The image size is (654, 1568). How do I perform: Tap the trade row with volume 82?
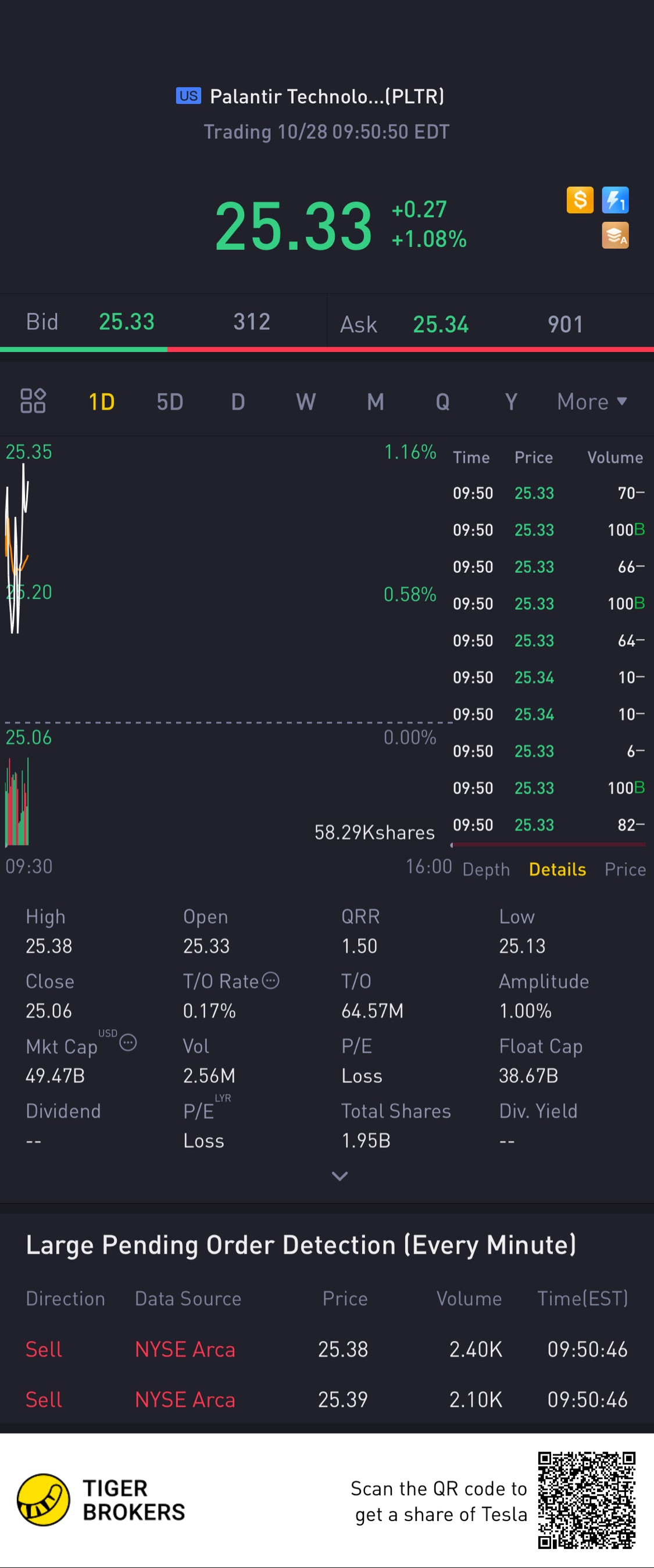click(548, 825)
